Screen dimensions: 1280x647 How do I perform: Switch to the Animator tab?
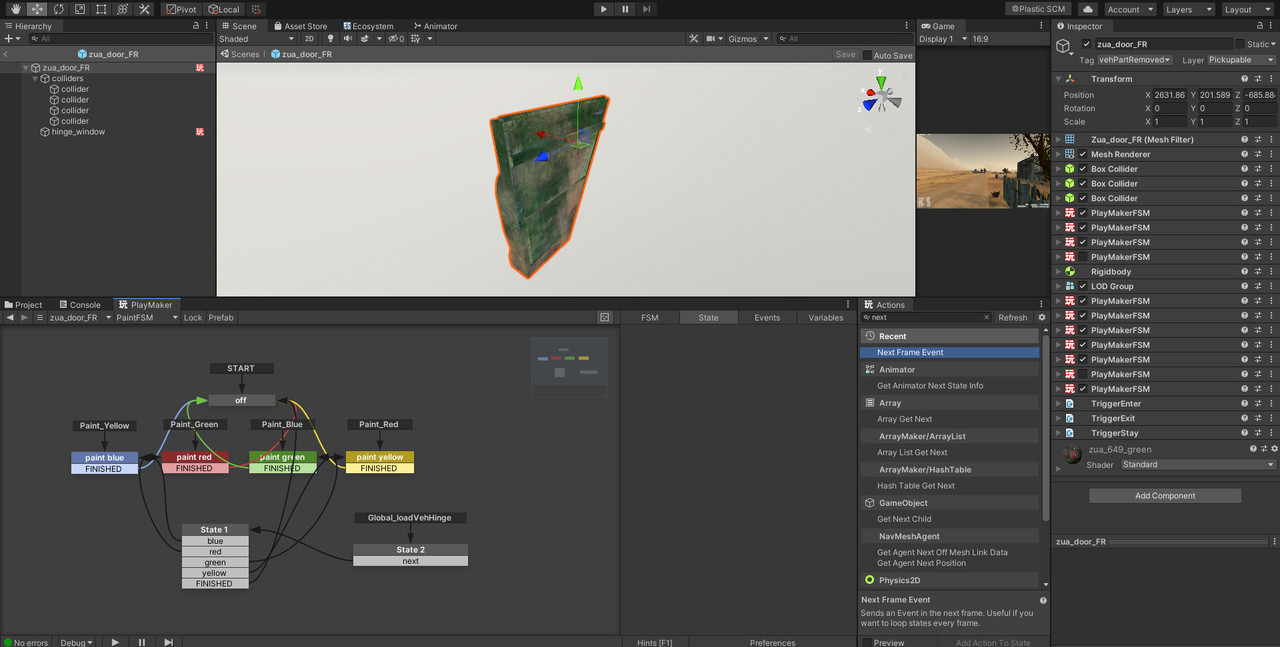coord(434,26)
